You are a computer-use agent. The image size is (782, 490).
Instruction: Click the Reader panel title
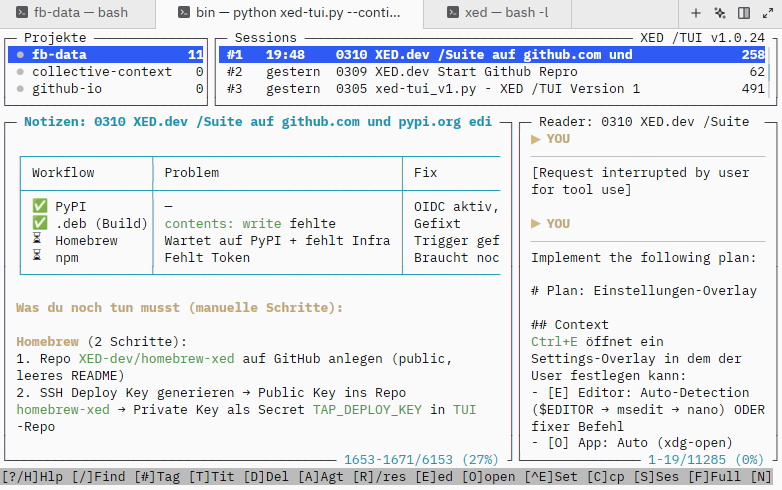pos(644,122)
